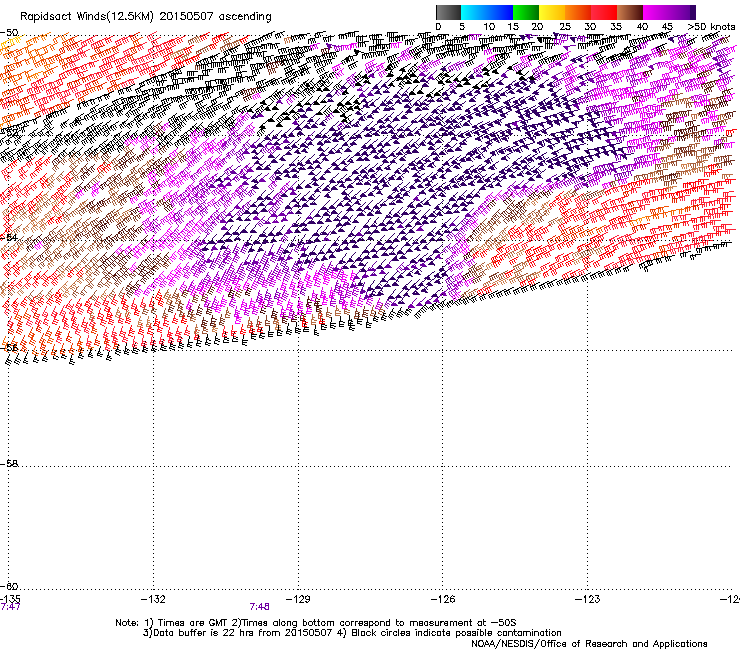The image size is (740, 650).
Task: Click the blue 10-15 knots color band
Action: pyautogui.click(x=500, y=12)
